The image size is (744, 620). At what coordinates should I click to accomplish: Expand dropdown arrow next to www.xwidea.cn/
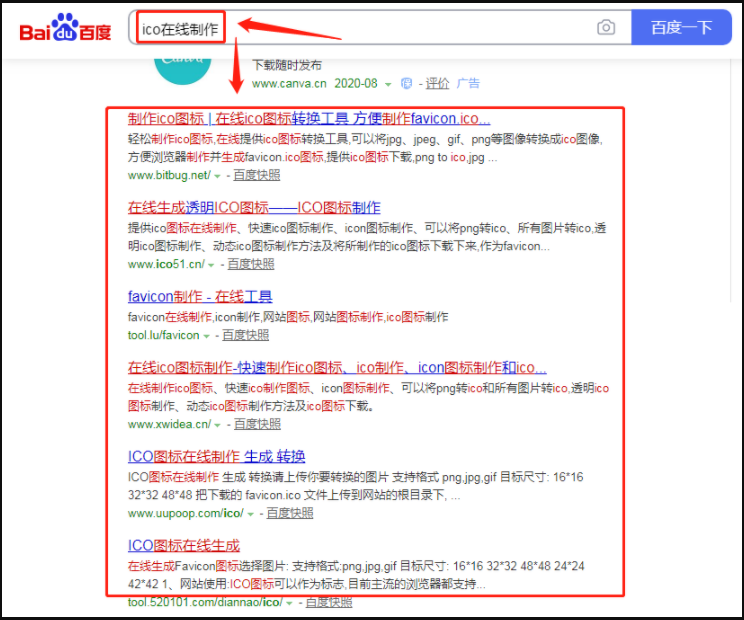coord(217,425)
